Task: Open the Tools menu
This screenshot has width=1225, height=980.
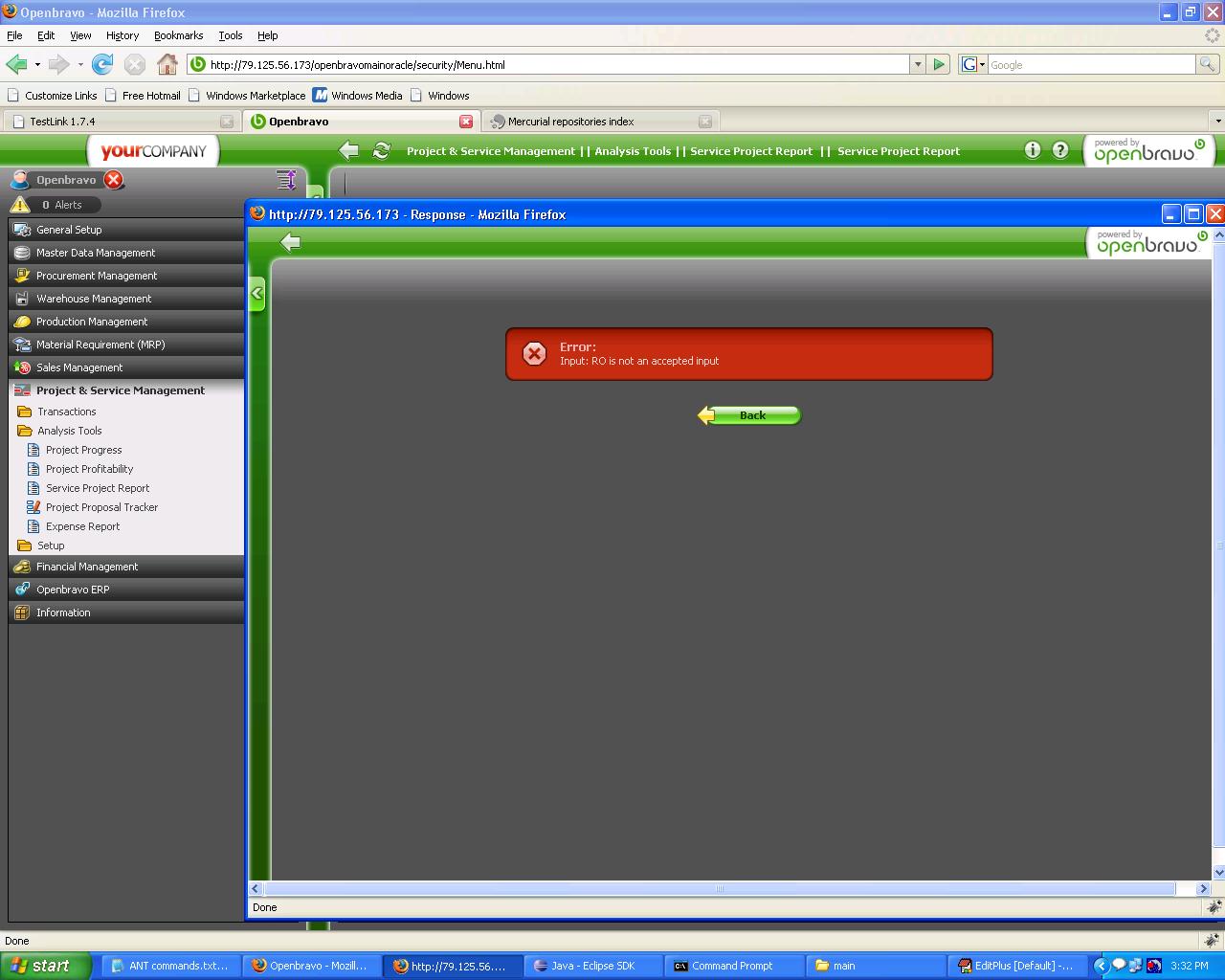Action: coord(231,35)
